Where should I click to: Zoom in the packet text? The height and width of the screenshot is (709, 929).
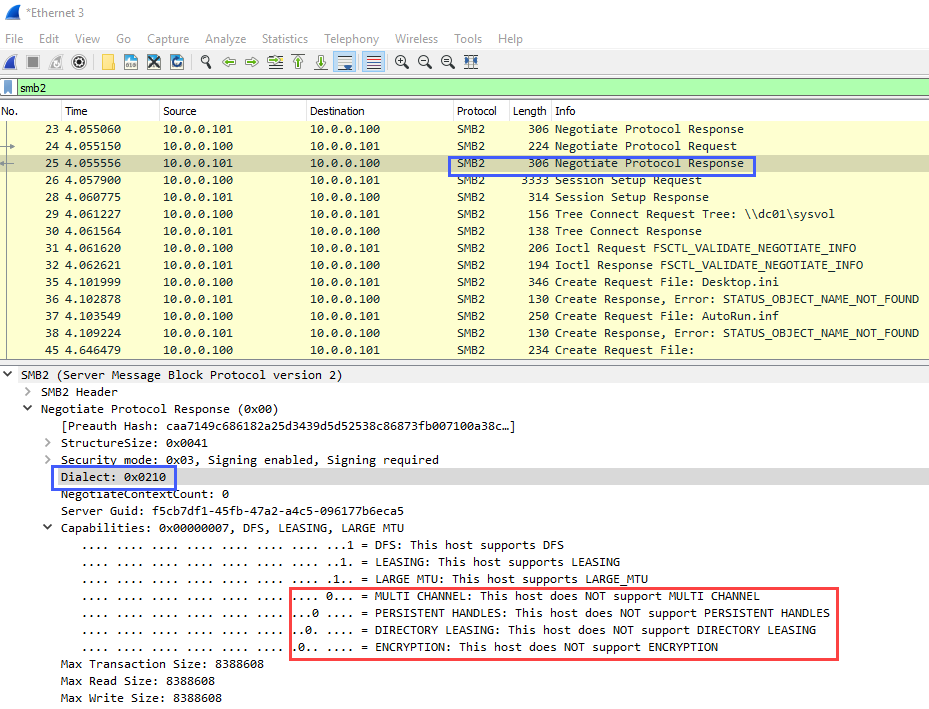click(402, 62)
